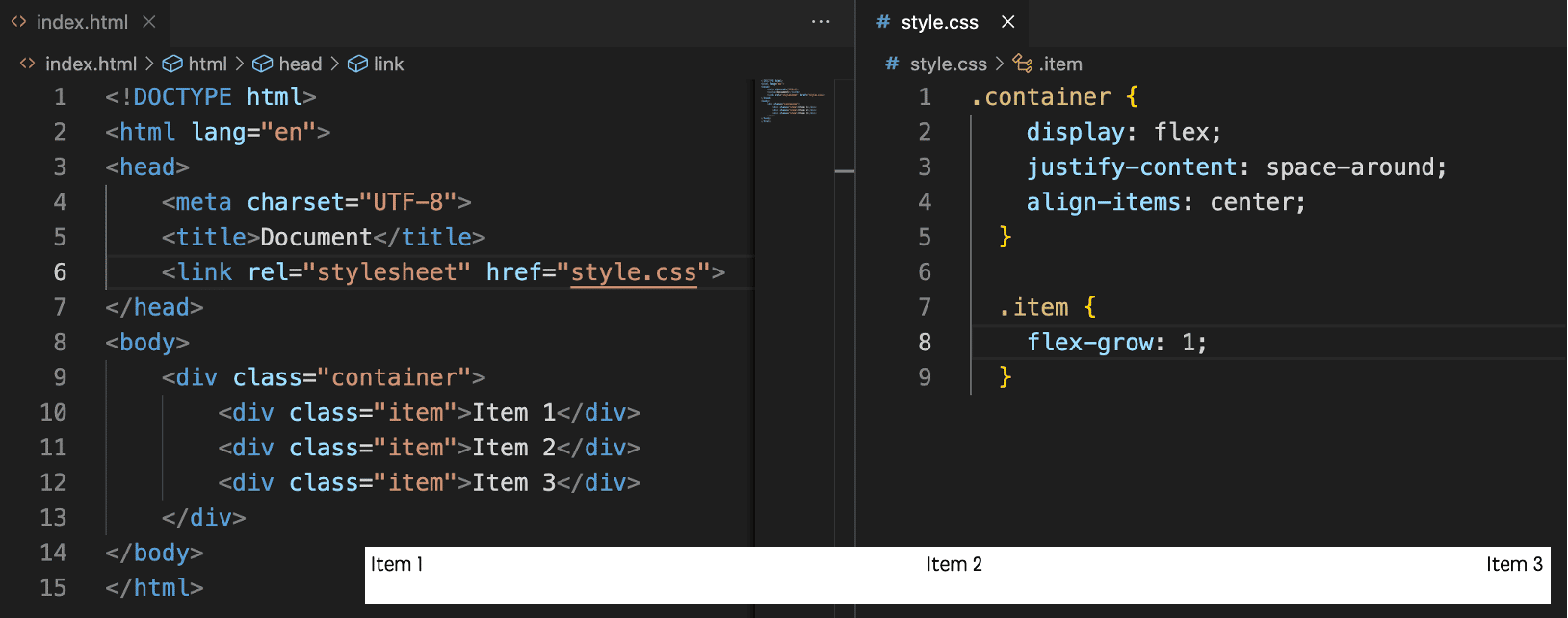Image resolution: width=1568 pixels, height=618 pixels.
Task: Click the link breadcrumb segment
Action: coord(388,64)
